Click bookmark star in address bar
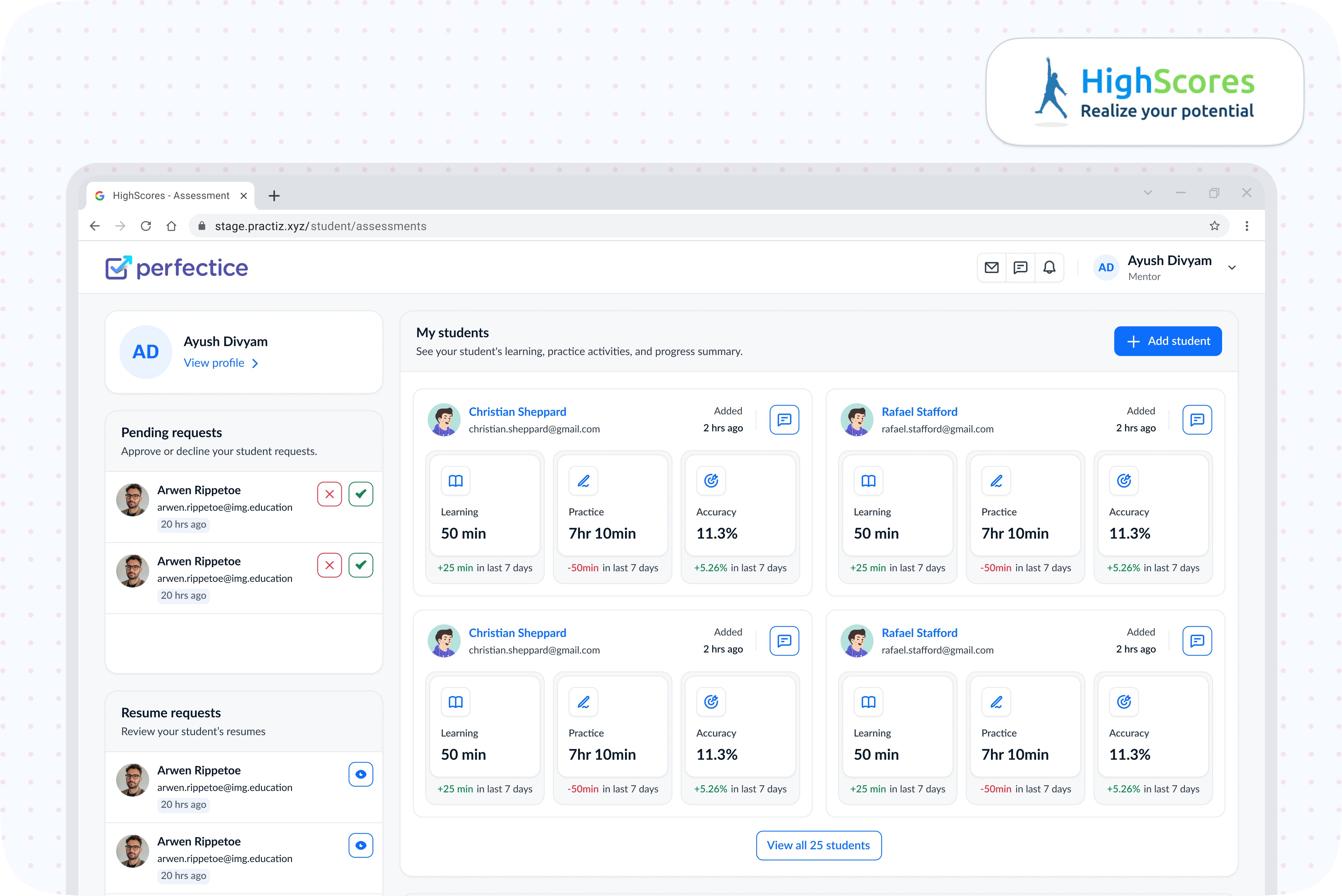The height and width of the screenshot is (896, 1342). [1215, 226]
